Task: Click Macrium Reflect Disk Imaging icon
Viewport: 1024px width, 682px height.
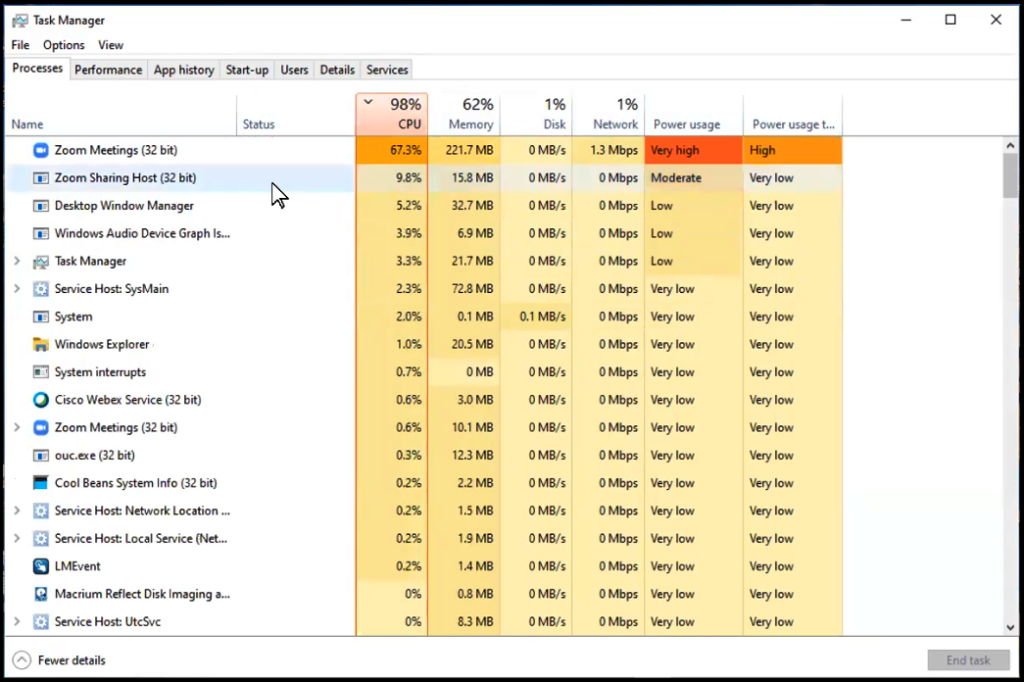Action: pyautogui.click(x=40, y=594)
